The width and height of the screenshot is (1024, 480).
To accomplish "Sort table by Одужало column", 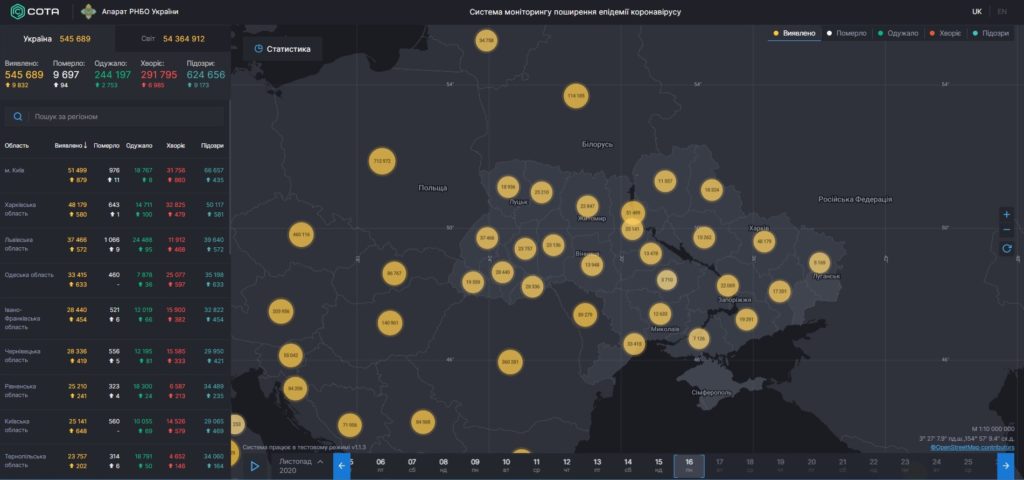I will [139, 146].
